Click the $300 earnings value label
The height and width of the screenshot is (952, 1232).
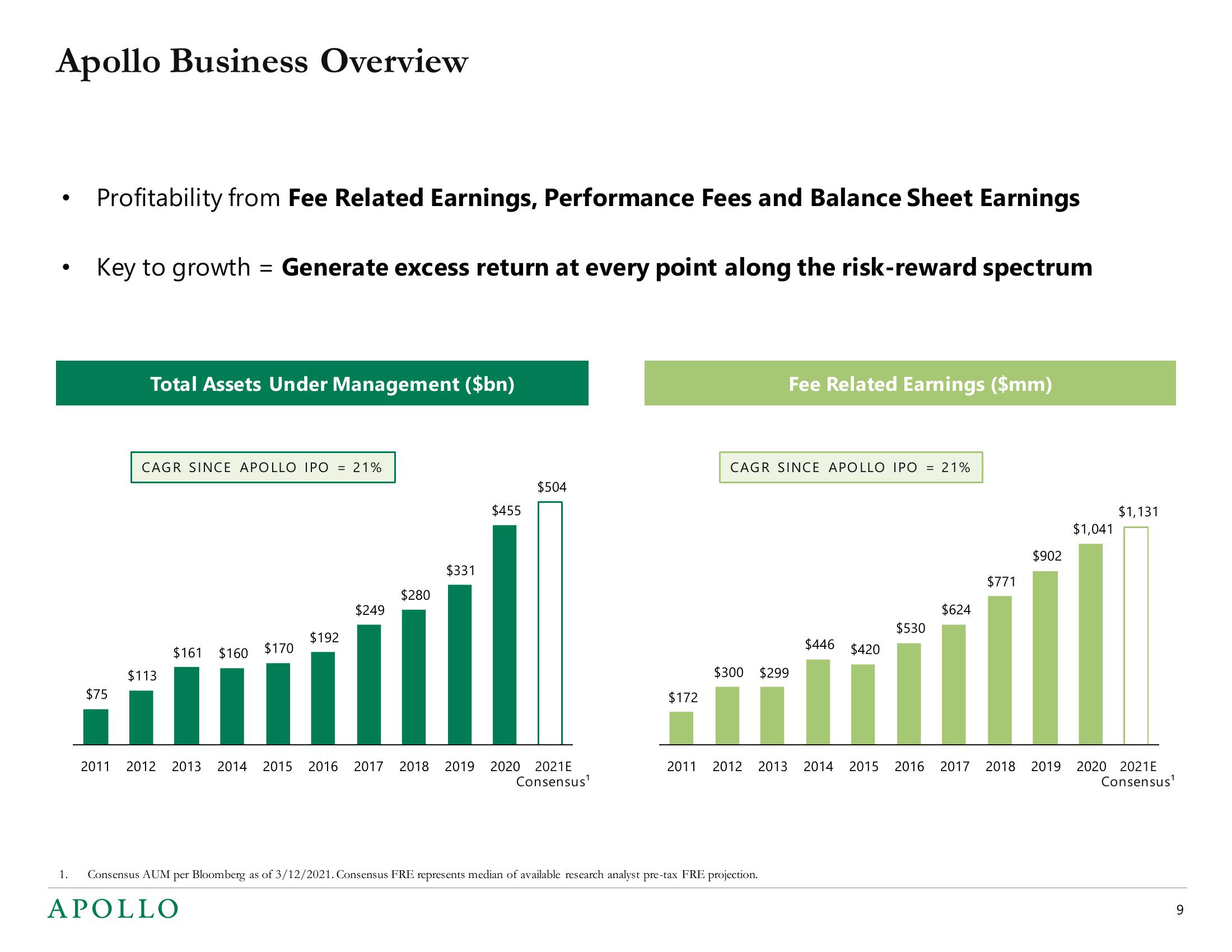(728, 672)
